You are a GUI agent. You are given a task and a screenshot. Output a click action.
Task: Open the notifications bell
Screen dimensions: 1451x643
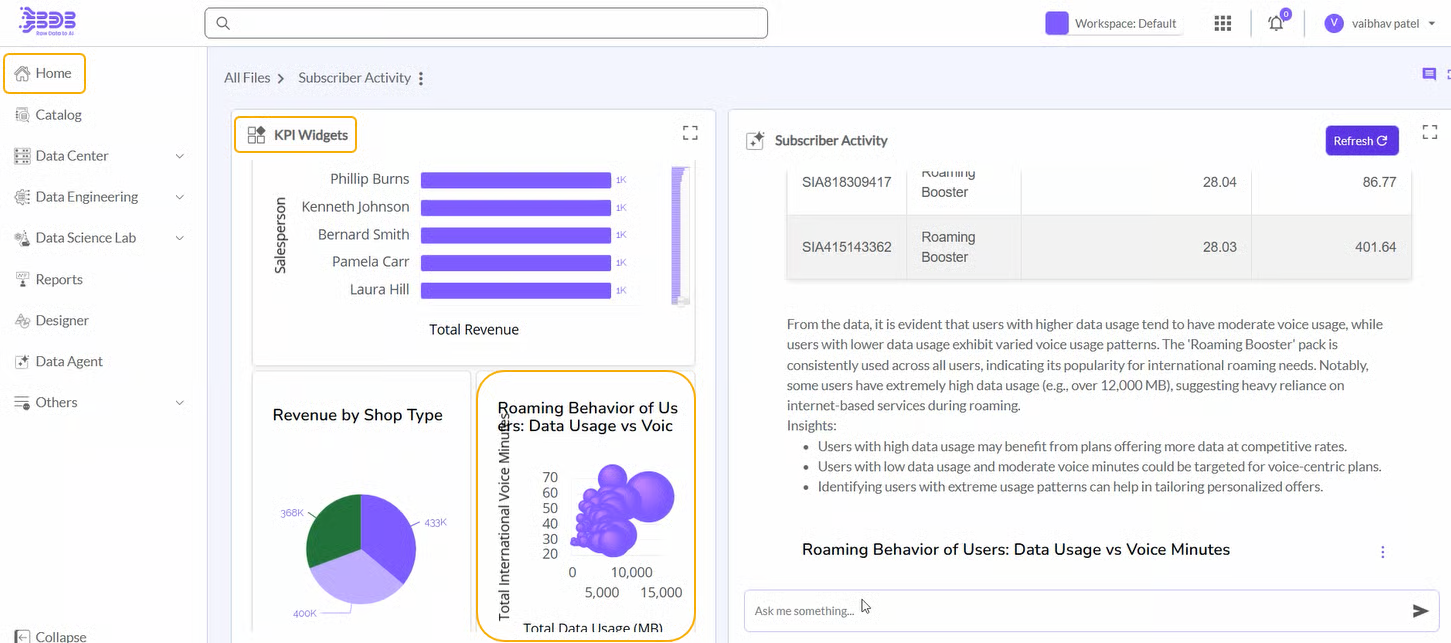point(1276,23)
